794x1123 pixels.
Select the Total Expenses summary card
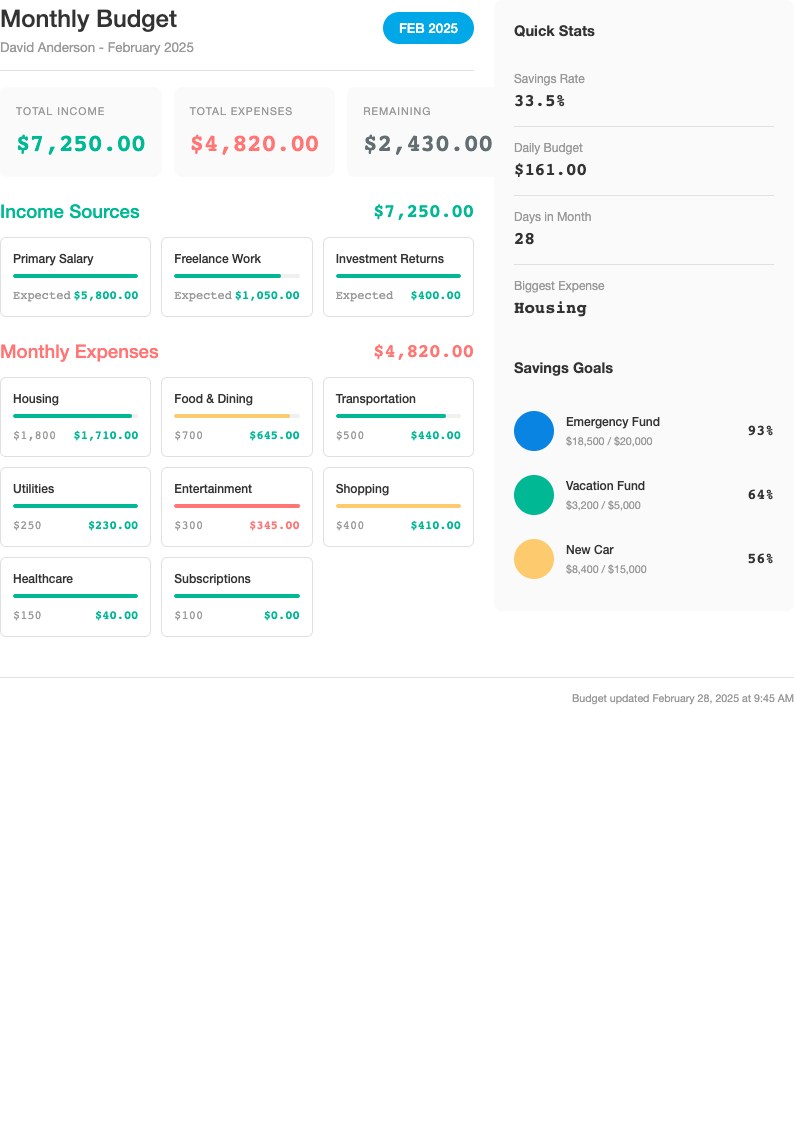(254, 131)
